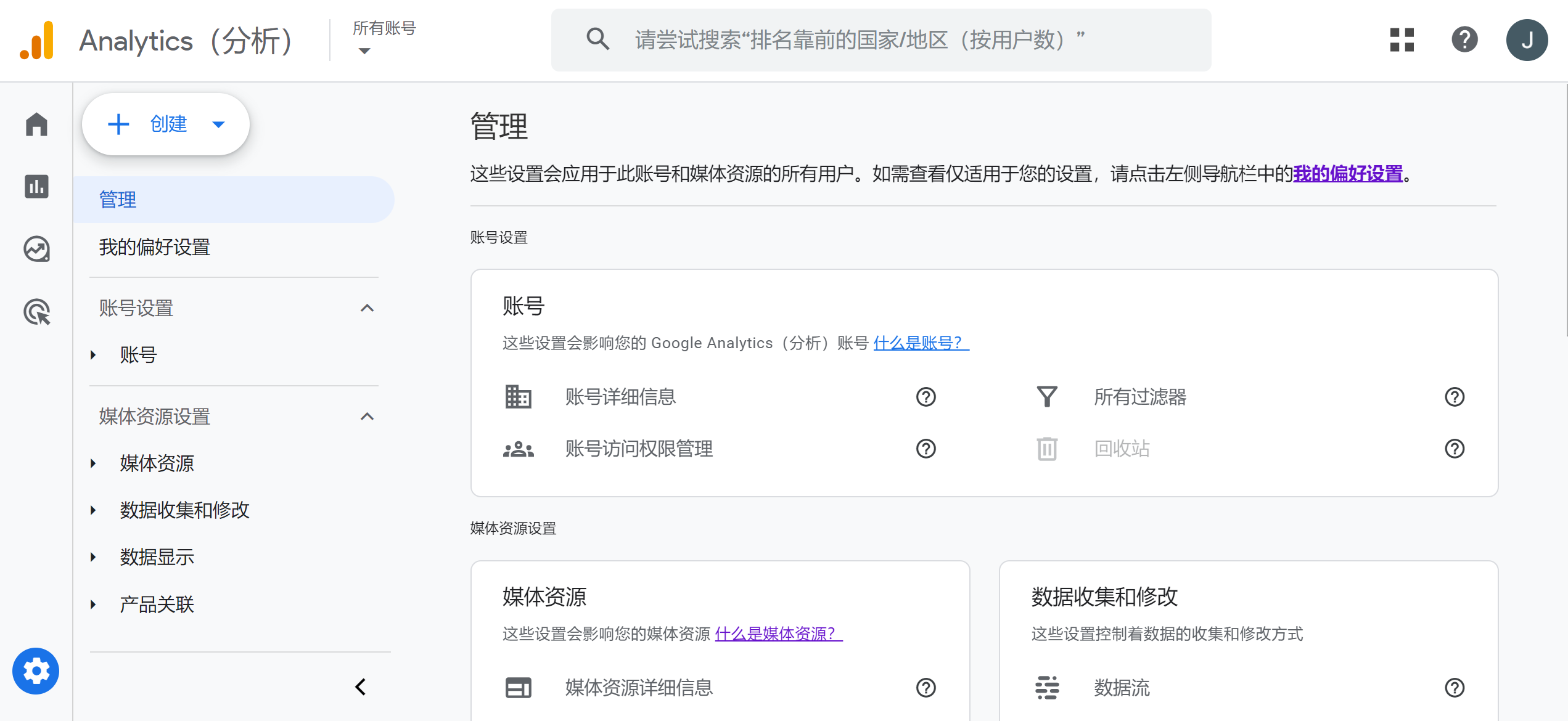
Task: Click the Google Analytics logo
Action: 37,41
